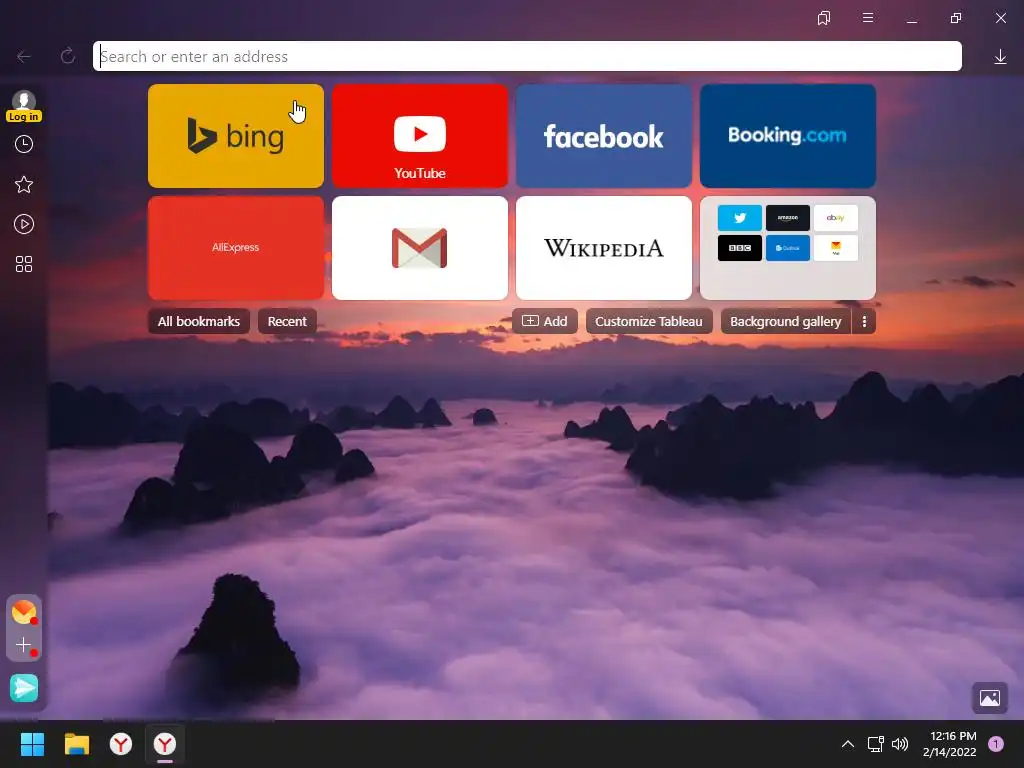The height and width of the screenshot is (768, 1024).
Task: Open the bookmark collections icon in title bar
Action: coord(824,18)
